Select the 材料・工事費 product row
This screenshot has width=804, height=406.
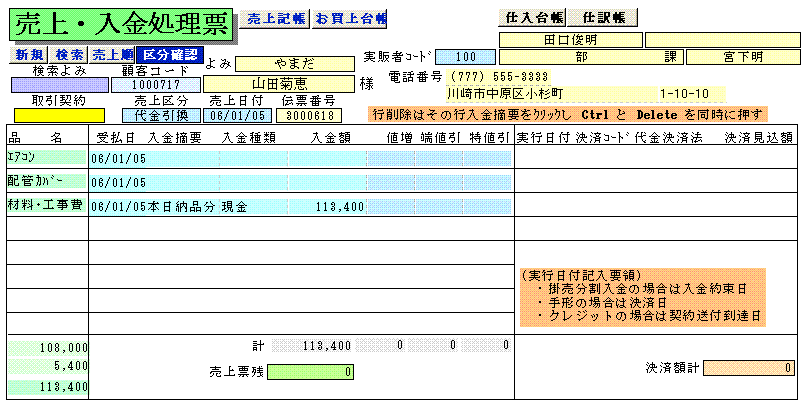pos(47,206)
